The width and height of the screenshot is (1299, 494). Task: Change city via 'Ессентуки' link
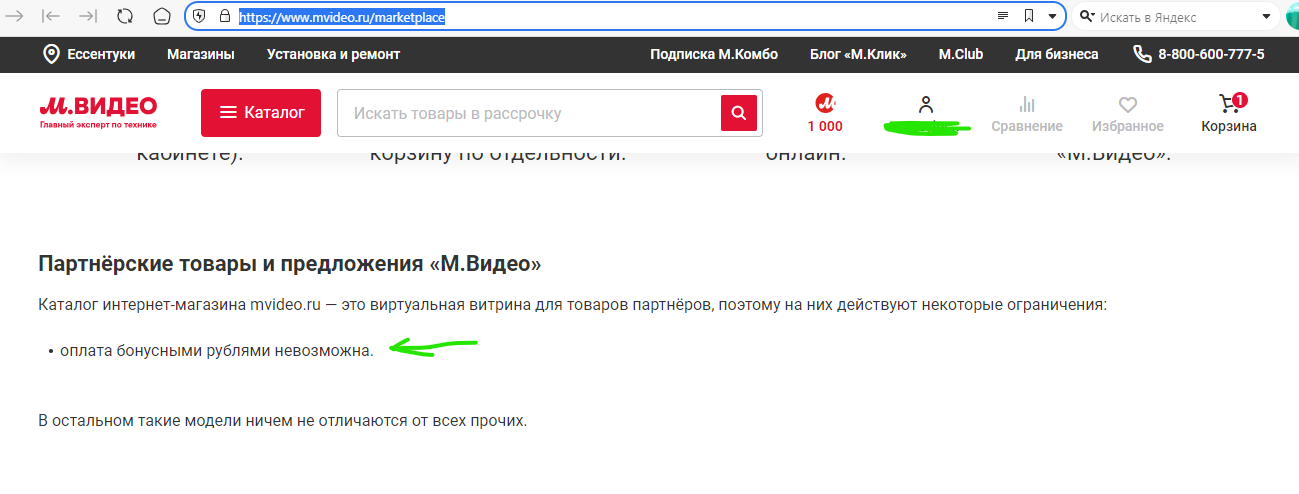101,55
